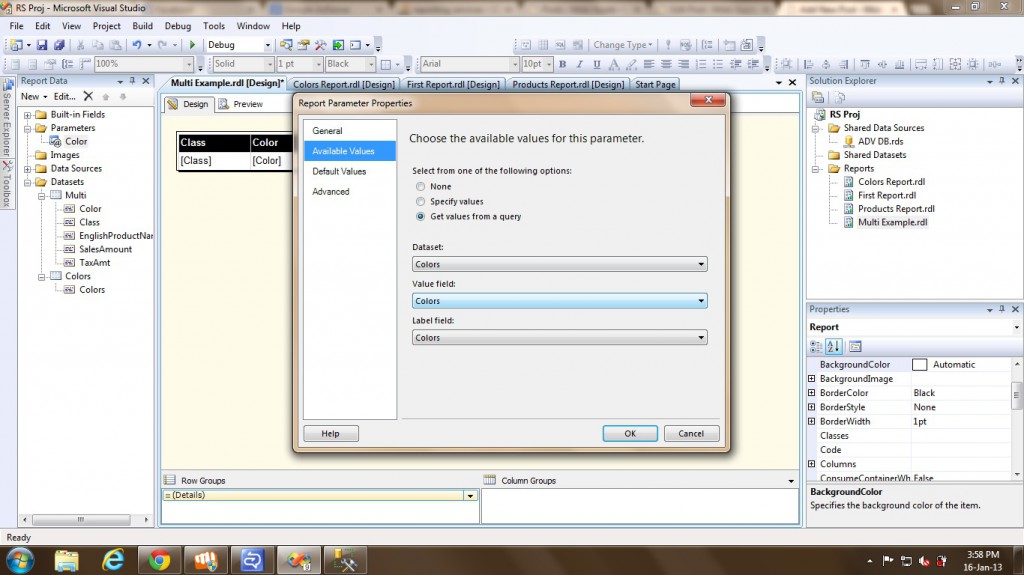Viewport: 1024px width, 575px height.
Task: Click the green Start Debugging arrow
Action: tap(193, 45)
